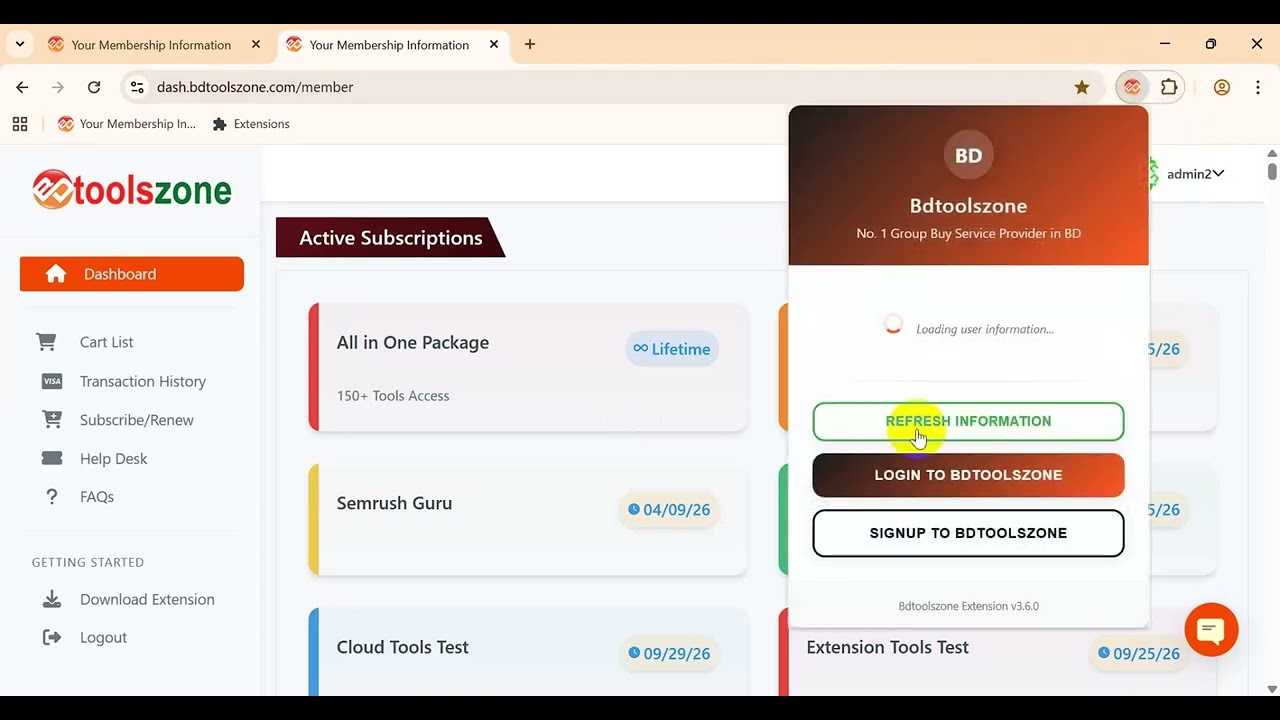Open Subscribe/Renew page
The image size is (1280, 720).
pos(137,420)
